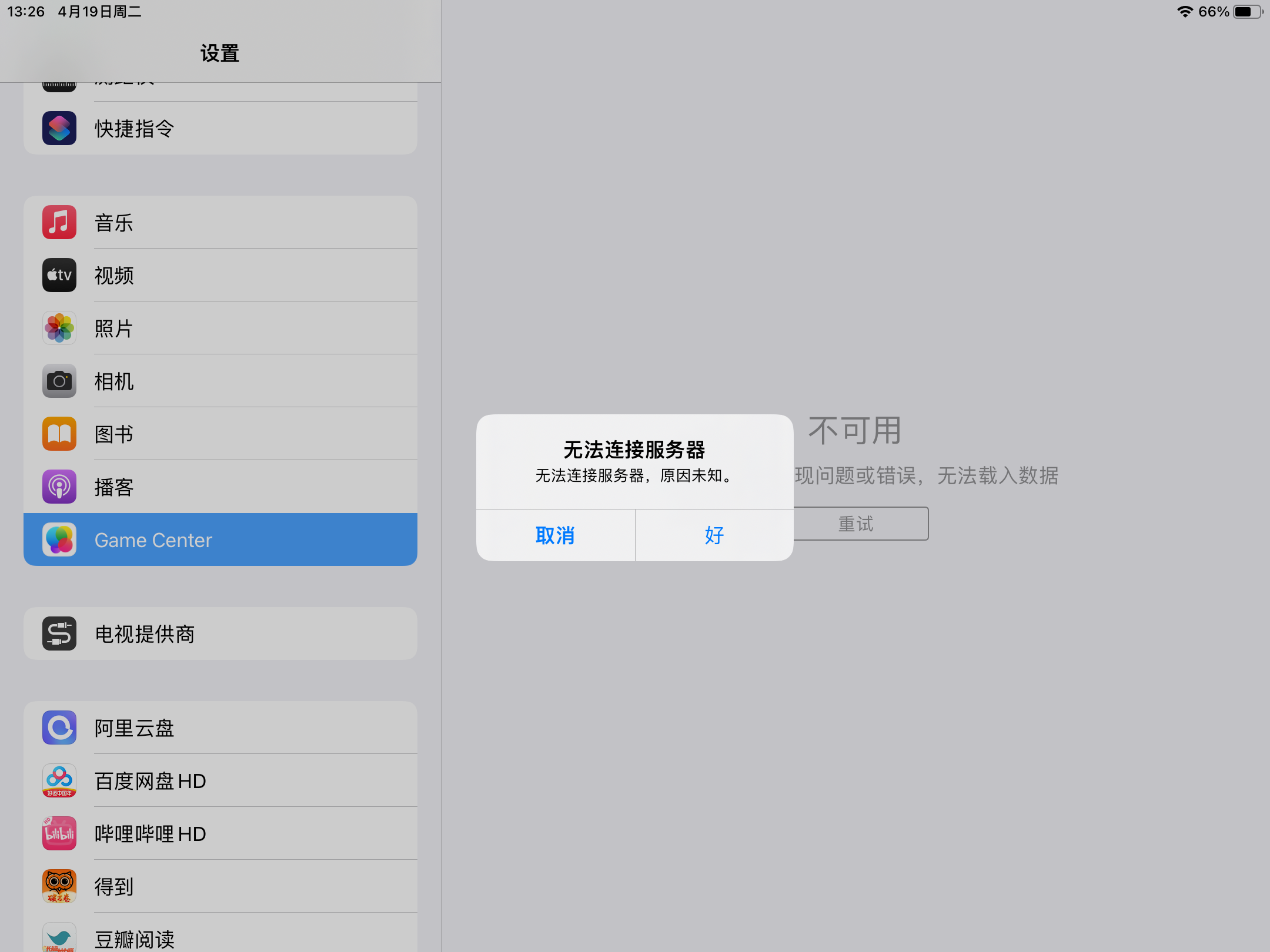
Task: Tap the Baidu Netdisk HD icon
Action: click(x=59, y=780)
